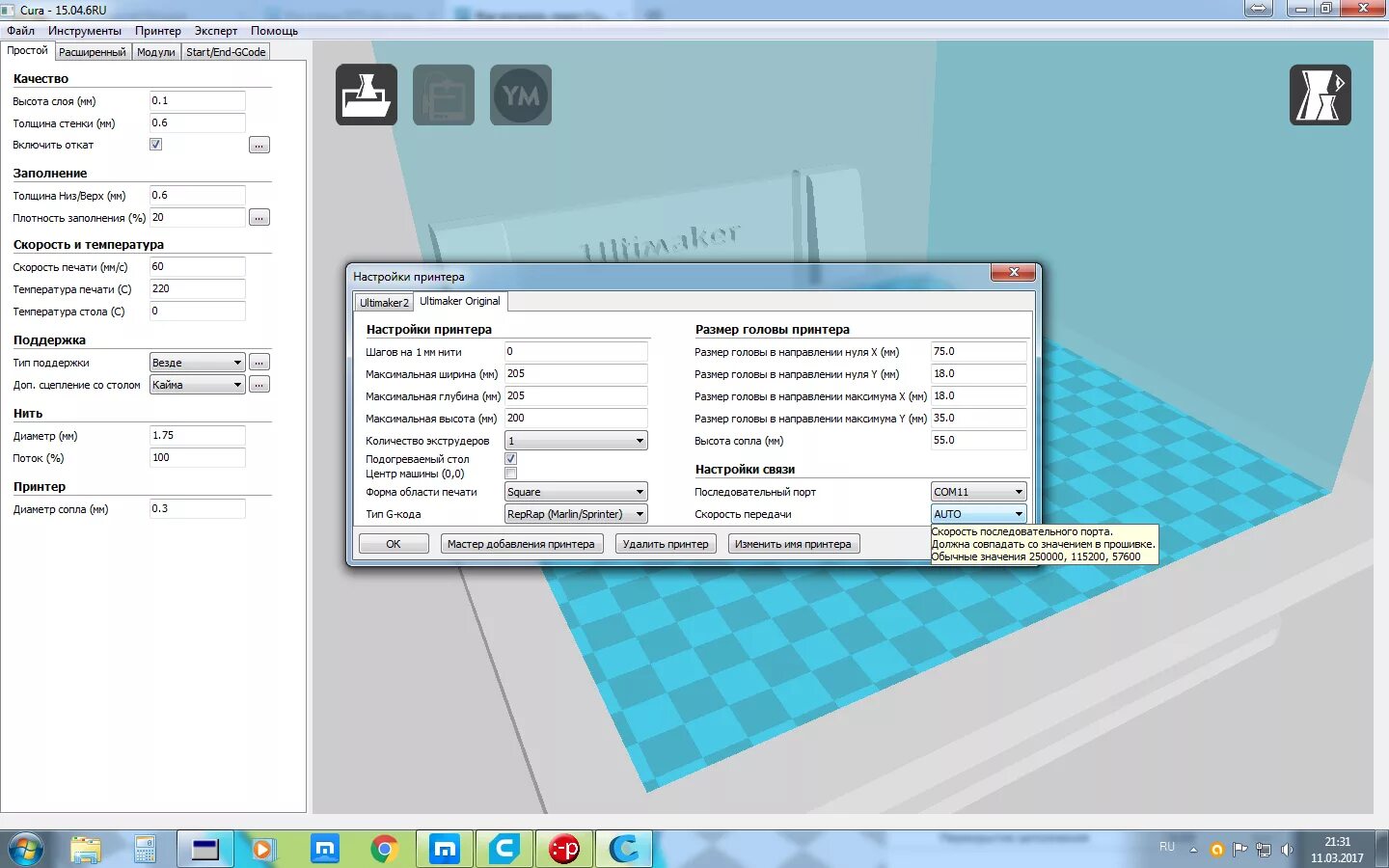Open Доп. сцепление со столом dropdown
1389x868 pixels.
tap(197, 385)
